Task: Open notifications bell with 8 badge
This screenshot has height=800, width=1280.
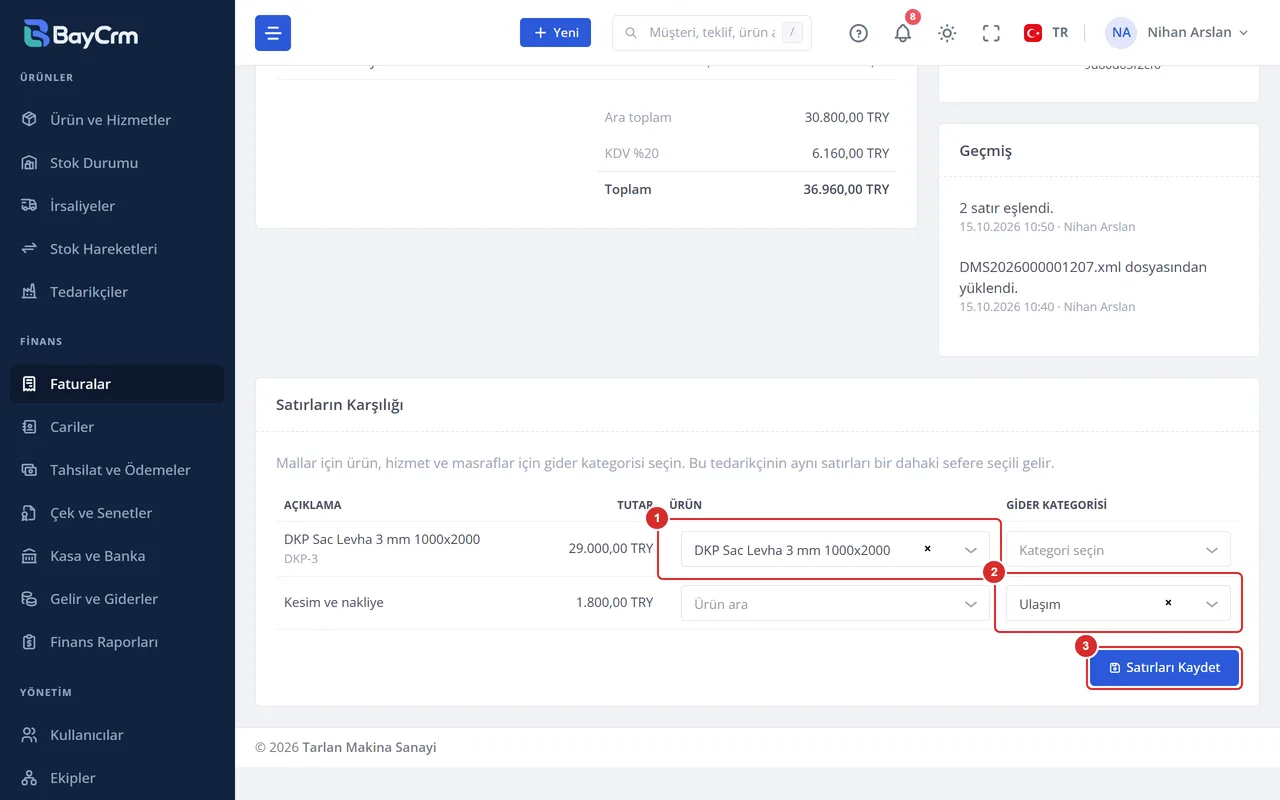Action: click(903, 33)
